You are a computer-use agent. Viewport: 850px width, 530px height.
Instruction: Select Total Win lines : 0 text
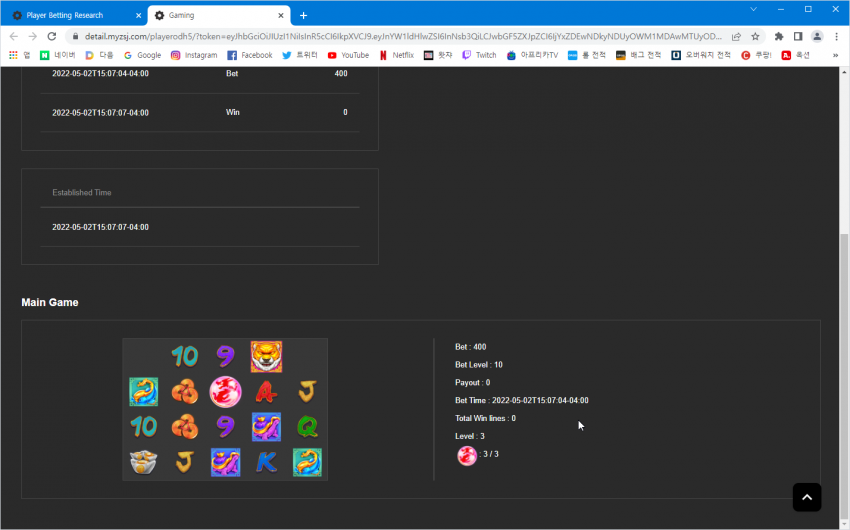click(x=485, y=418)
